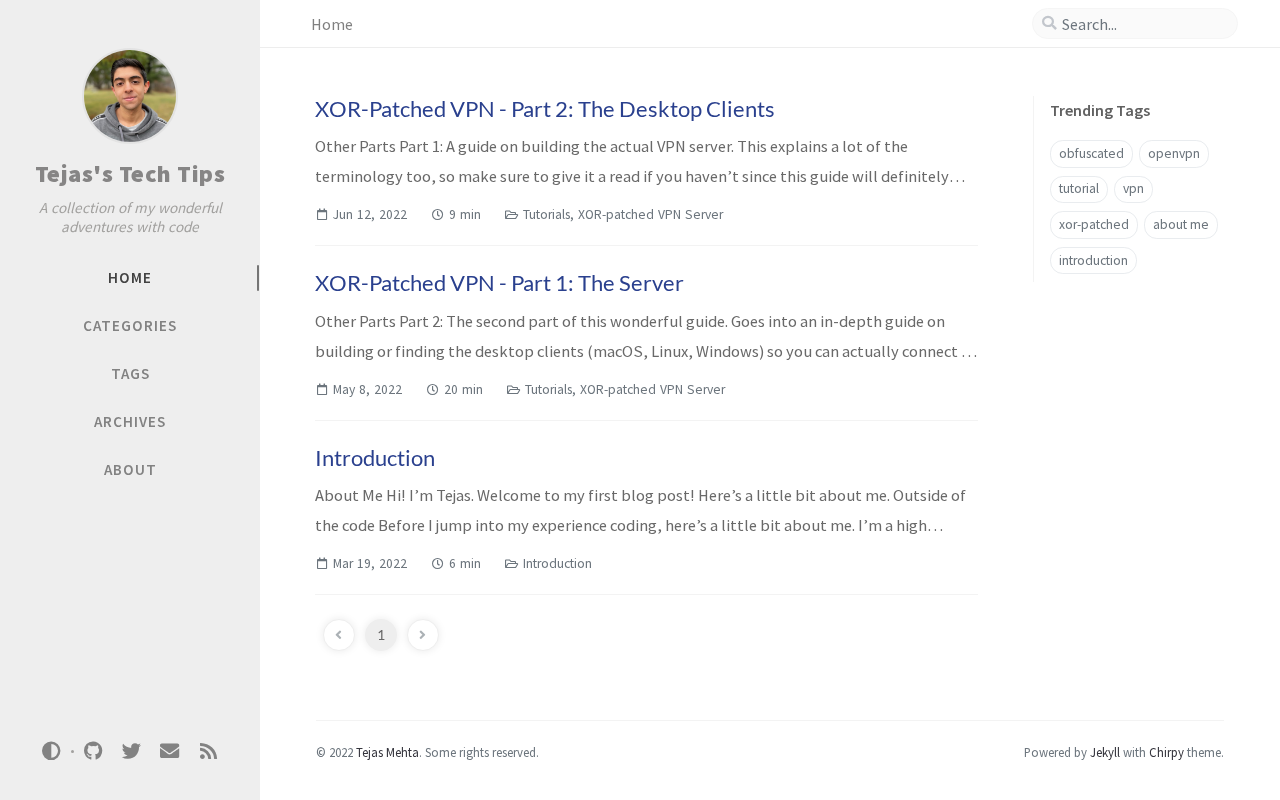Open the Archives sidebar tab
This screenshot has height=800, width=1280.
pyautogui.click(x=130, y=422)
